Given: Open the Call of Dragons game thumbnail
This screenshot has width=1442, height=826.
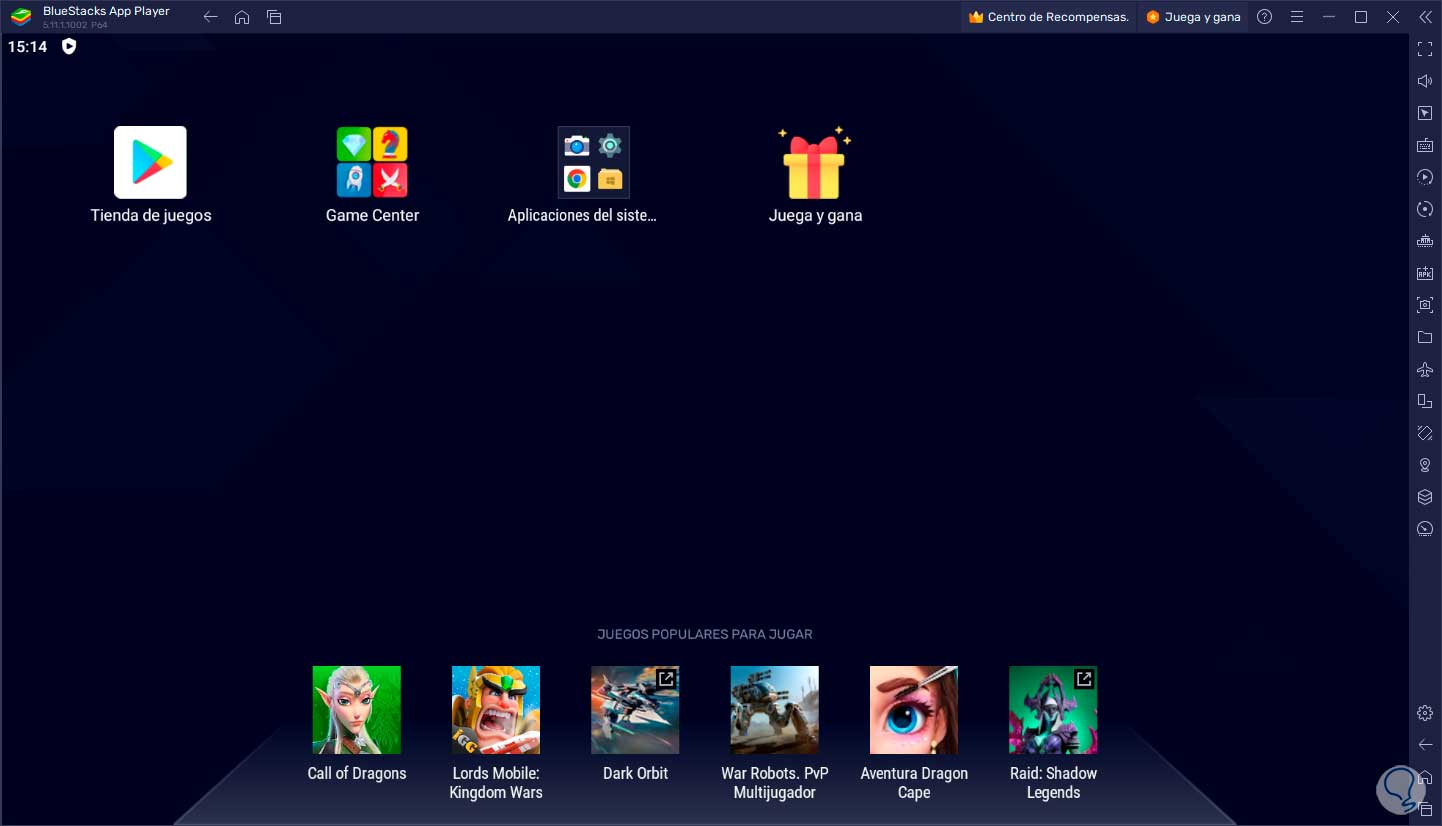Looking at the screenshot, I should (357, 710).
